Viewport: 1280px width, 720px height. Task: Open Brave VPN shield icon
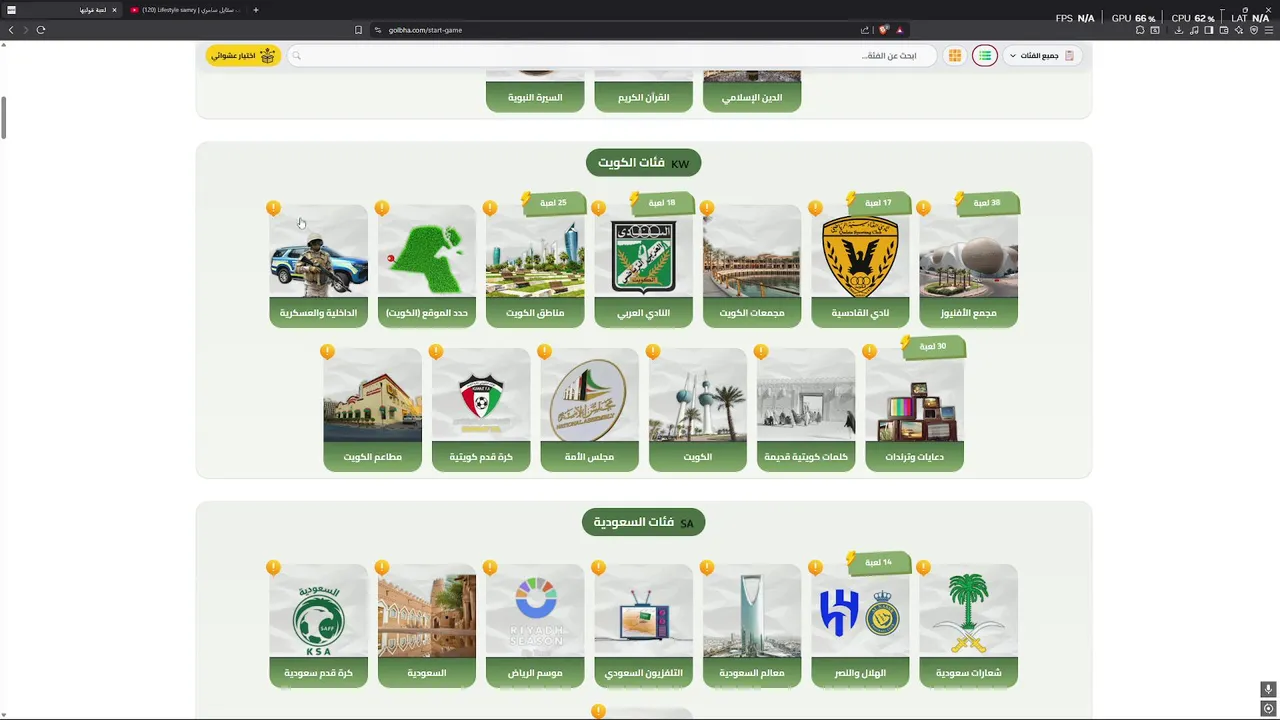coord(1254,30)
